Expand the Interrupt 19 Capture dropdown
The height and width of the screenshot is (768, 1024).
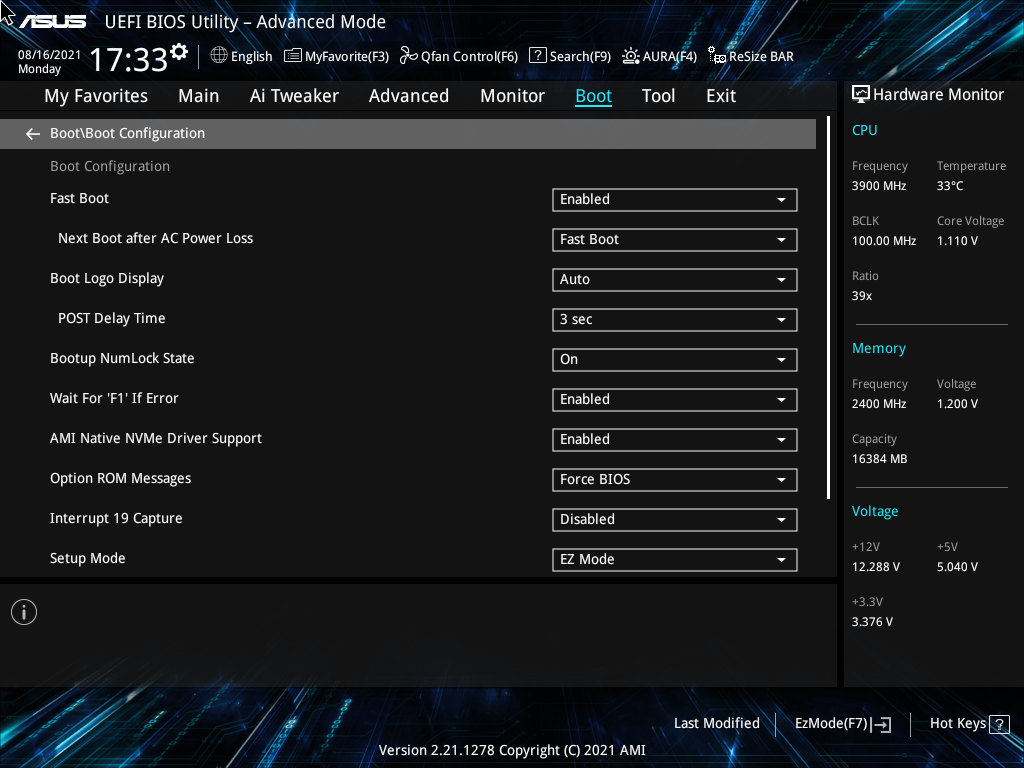(675, 520)
